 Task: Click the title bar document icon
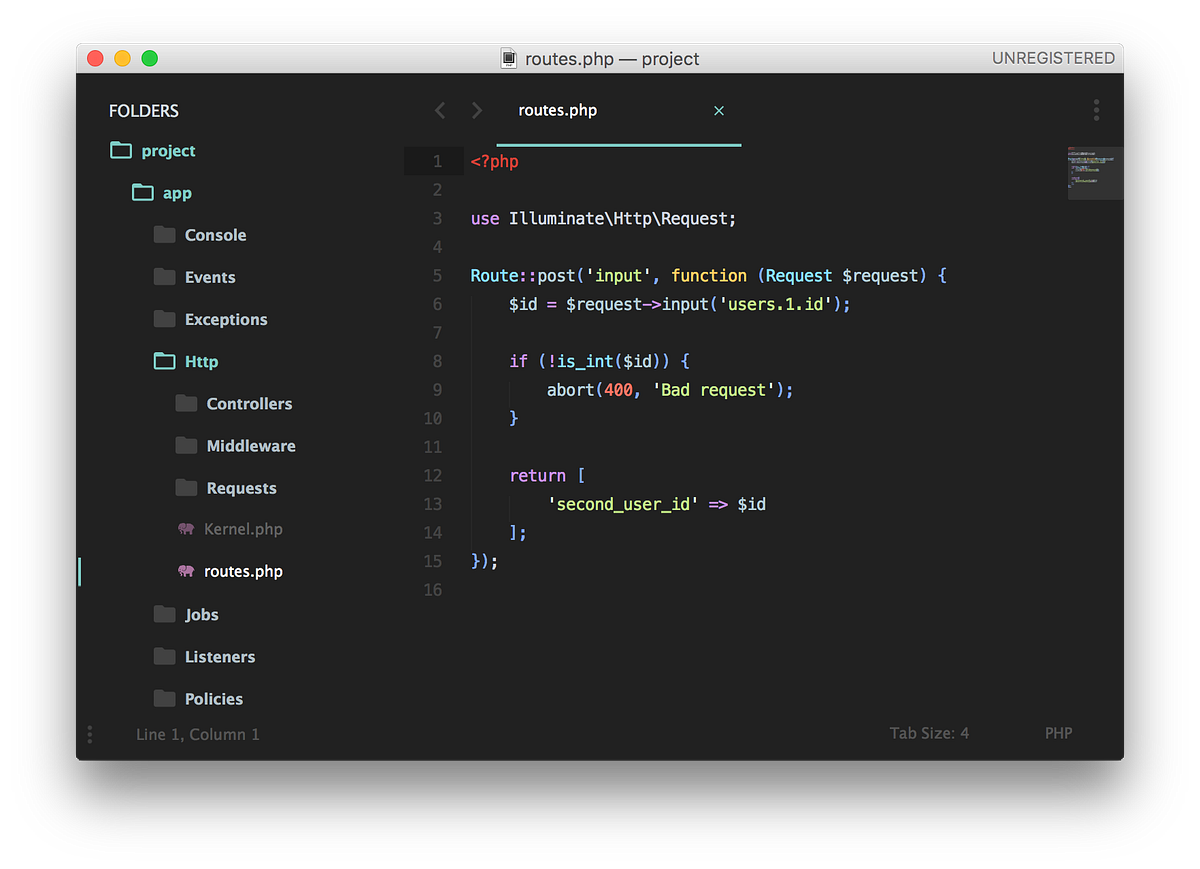pos(509,58)
